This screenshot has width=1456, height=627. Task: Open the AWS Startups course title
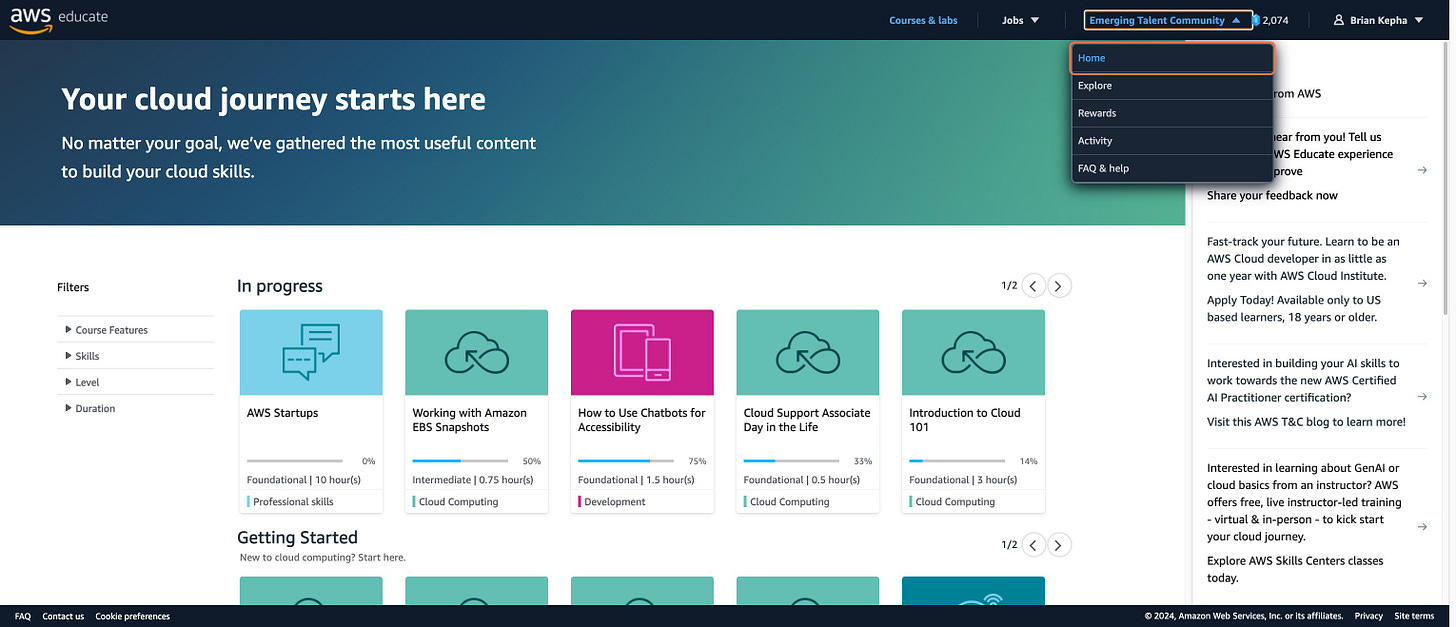pyautogui.click(x=282, y=413)
